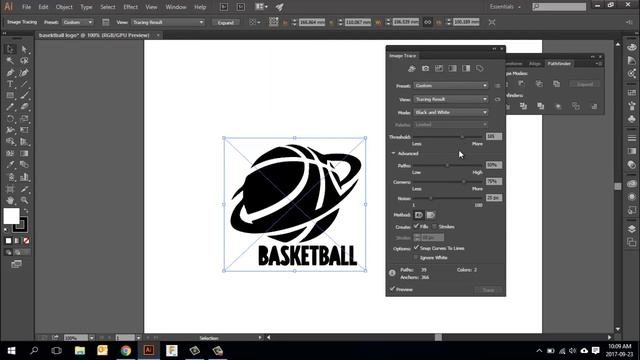The image size is (640, 360).
Task: Select the Direct Selection tool
Action: (24, 49)
